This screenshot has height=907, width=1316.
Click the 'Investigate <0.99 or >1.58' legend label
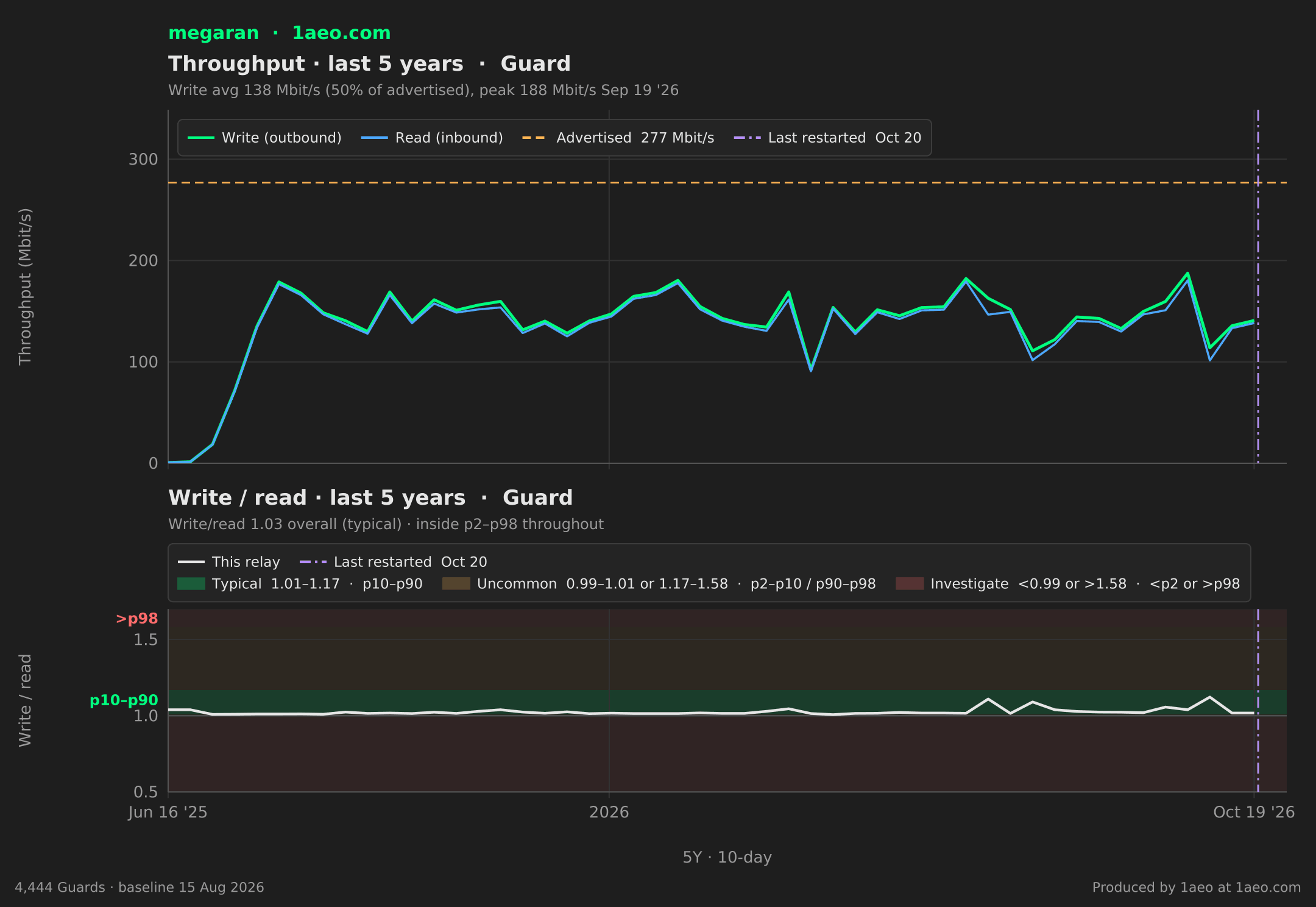point(1085,584)
